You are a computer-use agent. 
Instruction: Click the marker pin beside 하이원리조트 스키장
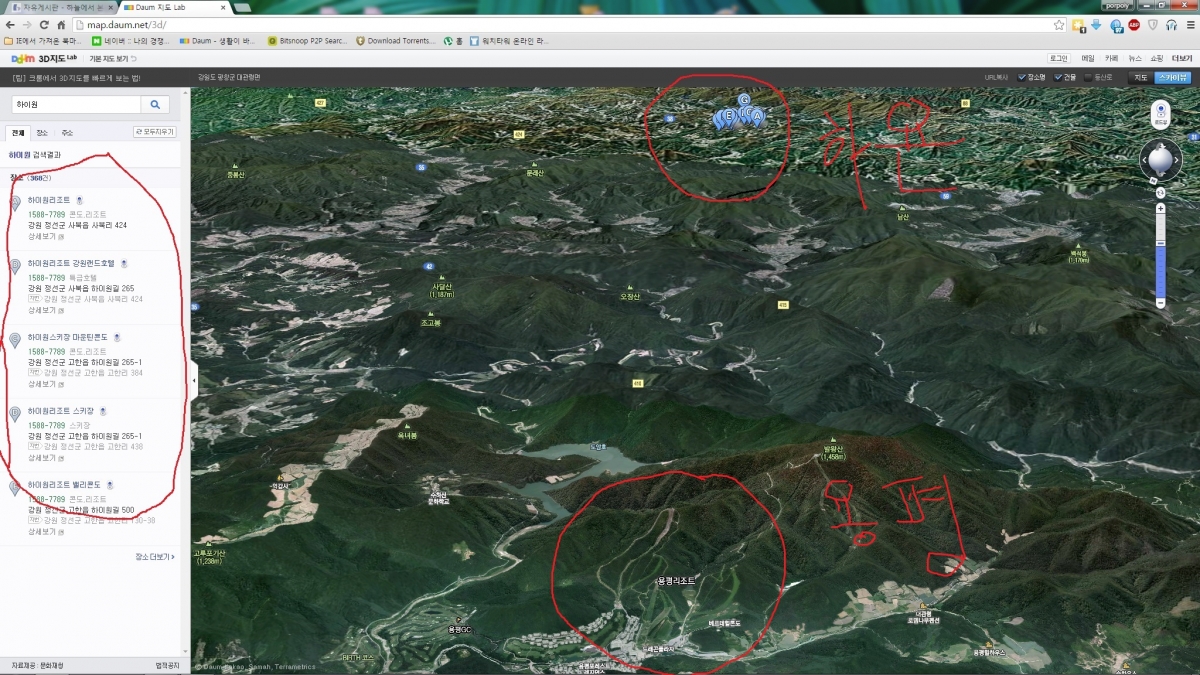[15, 414]
